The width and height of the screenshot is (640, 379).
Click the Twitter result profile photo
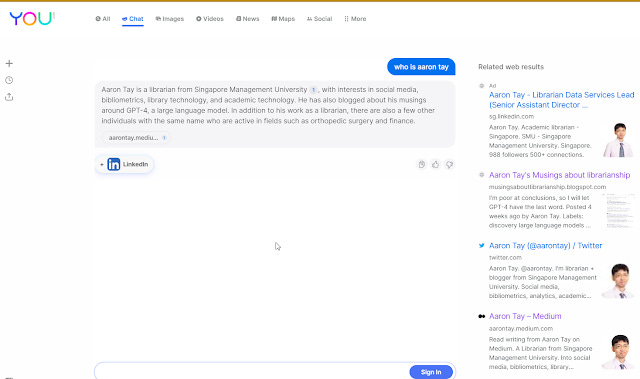pos(618,281)
